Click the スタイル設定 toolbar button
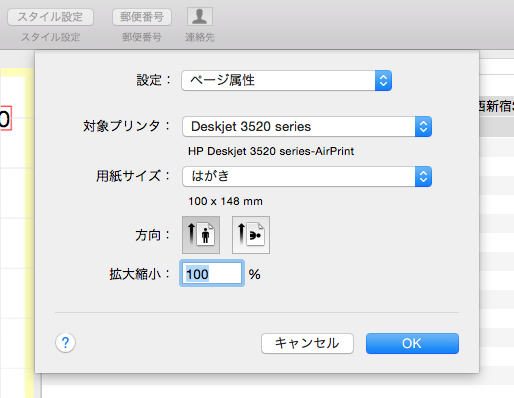 50,17
